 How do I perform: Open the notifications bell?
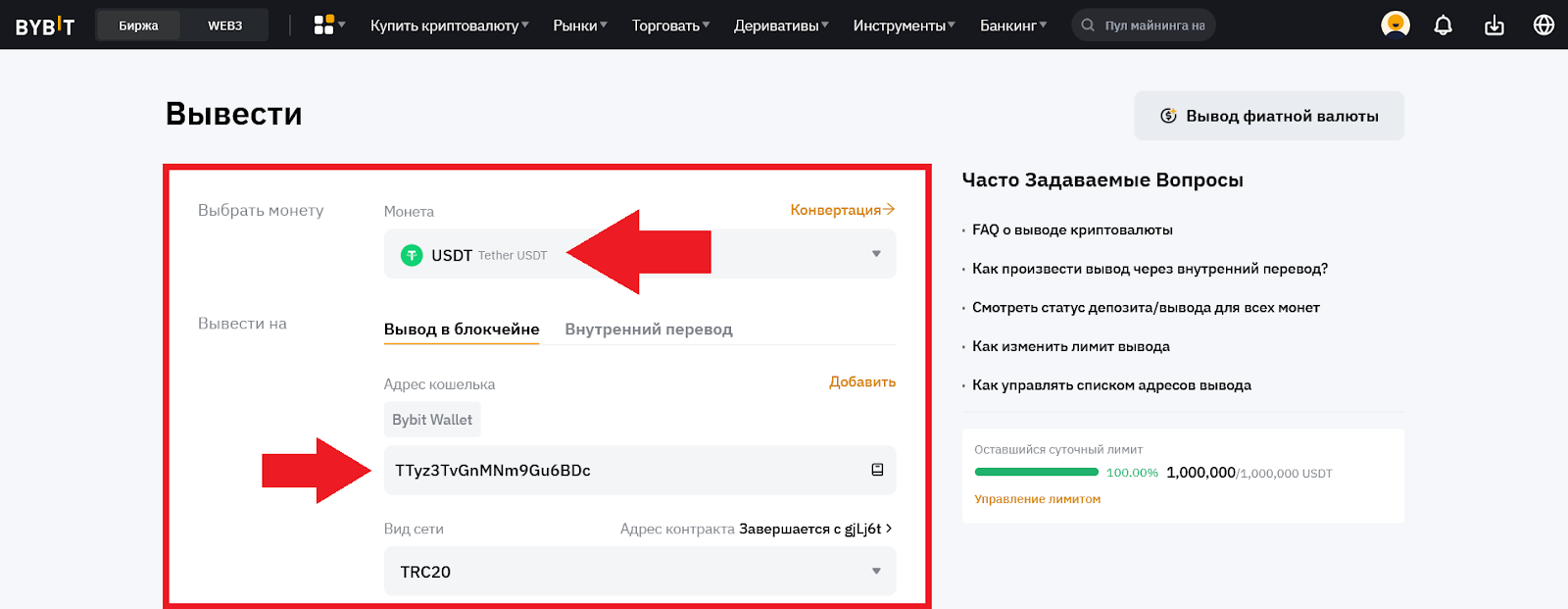pyautogui.click(x=1443, y=25)
